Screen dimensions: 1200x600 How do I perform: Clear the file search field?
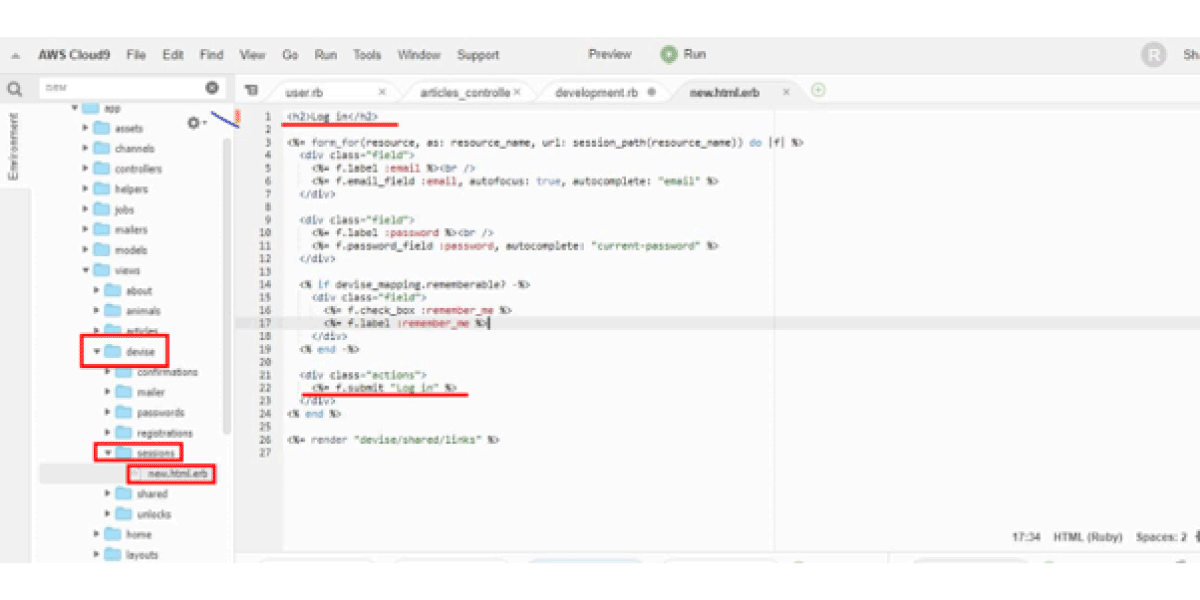click(x=212, y=88)
